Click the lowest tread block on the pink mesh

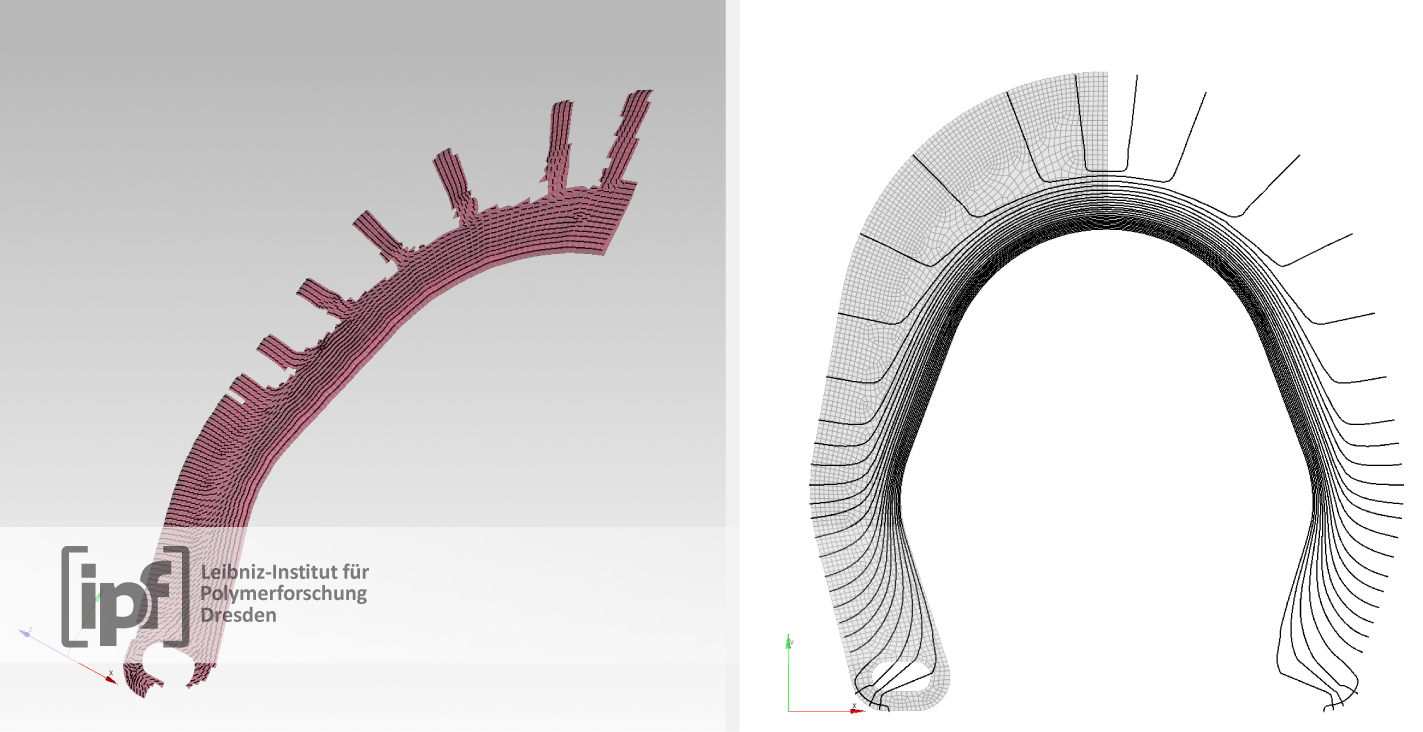(x=242, y=391)
